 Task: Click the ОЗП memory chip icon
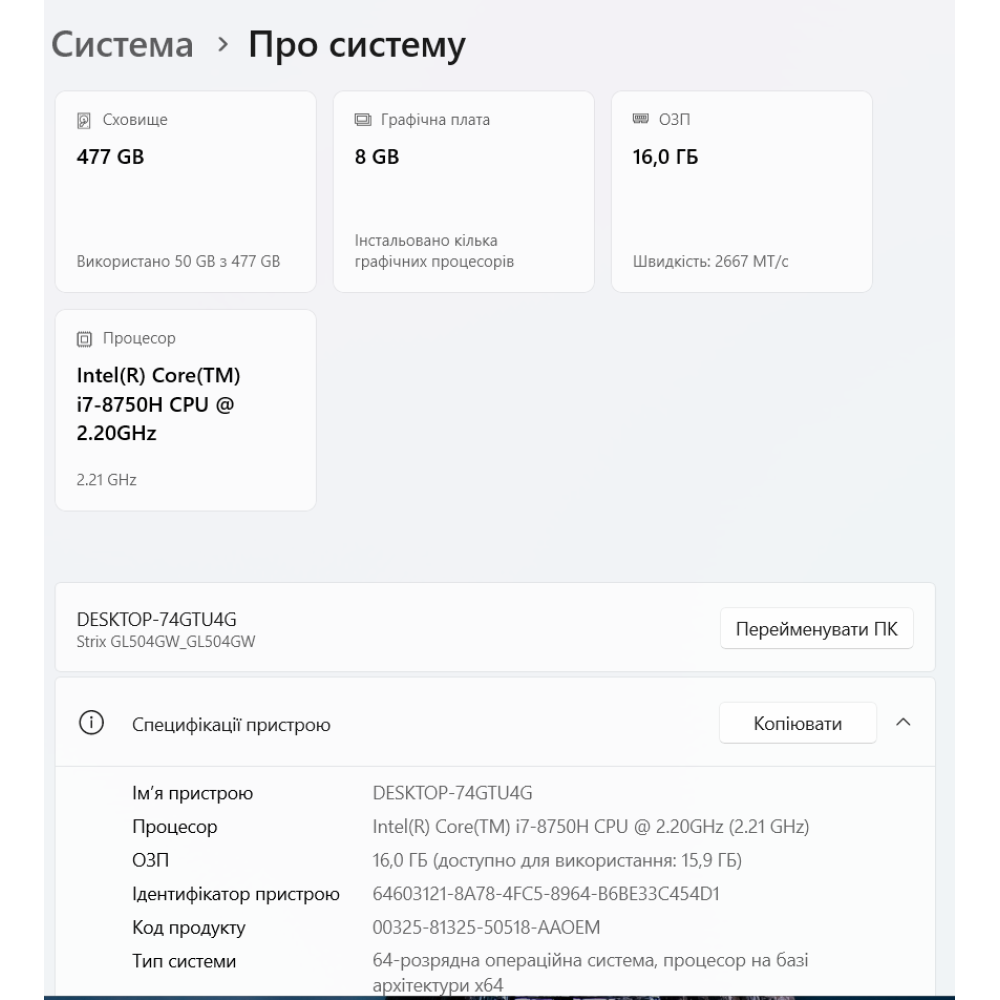tap(640, 119)
